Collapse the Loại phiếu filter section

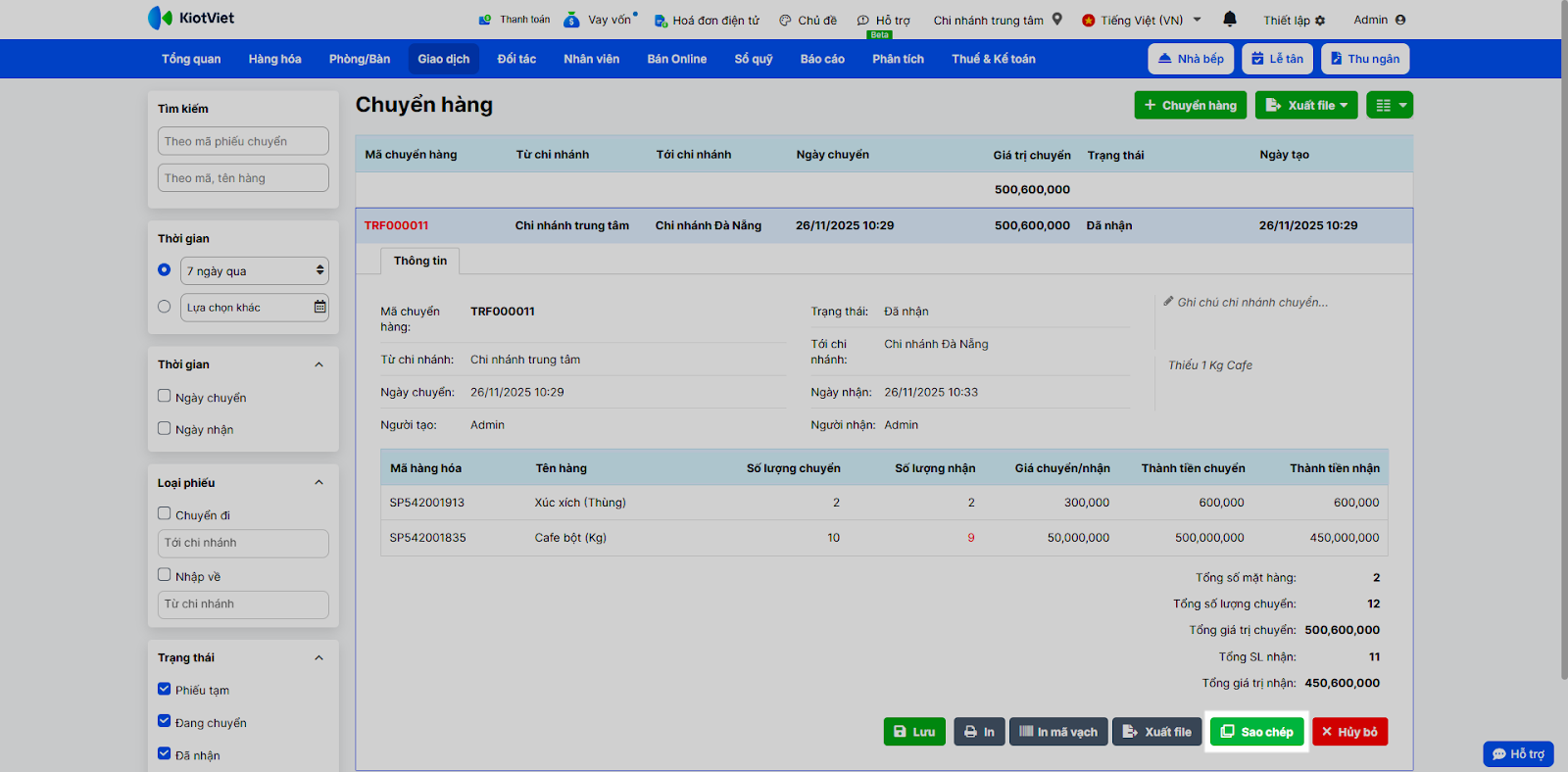point(318,482)
